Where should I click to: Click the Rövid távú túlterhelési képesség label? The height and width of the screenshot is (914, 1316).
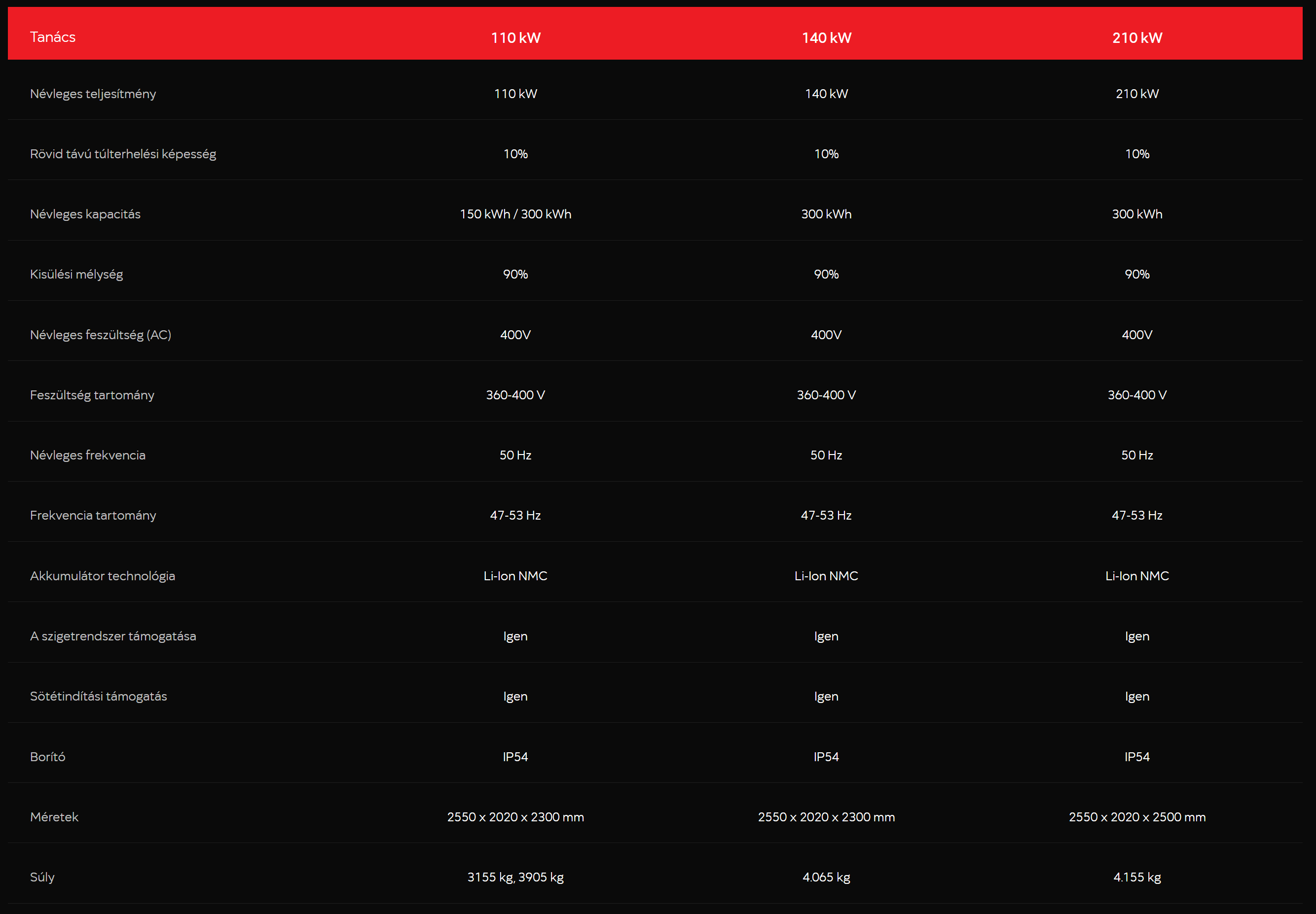pyautogui.click(x=123, y=154)
